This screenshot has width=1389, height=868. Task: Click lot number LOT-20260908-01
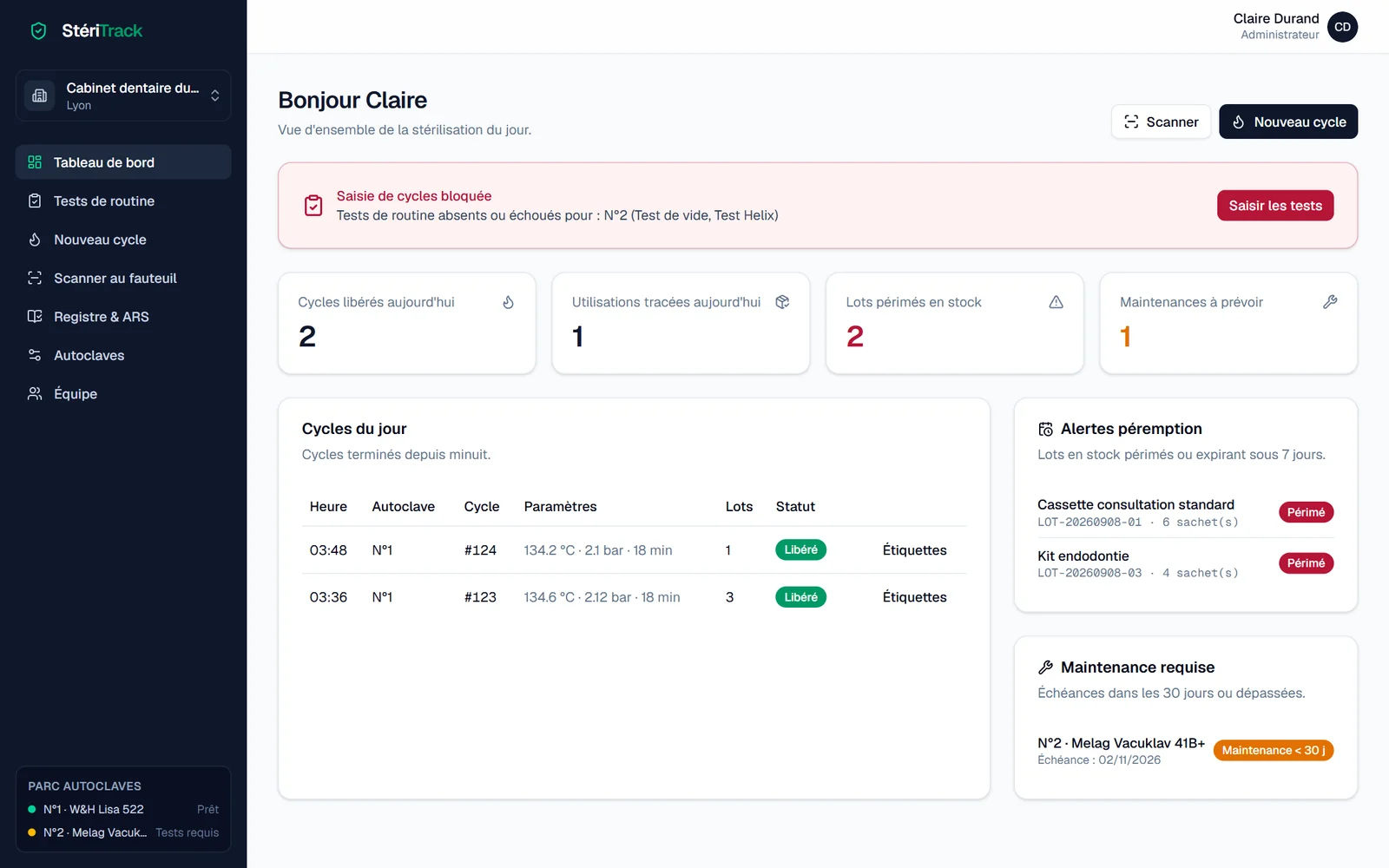tap(1089, 523)
